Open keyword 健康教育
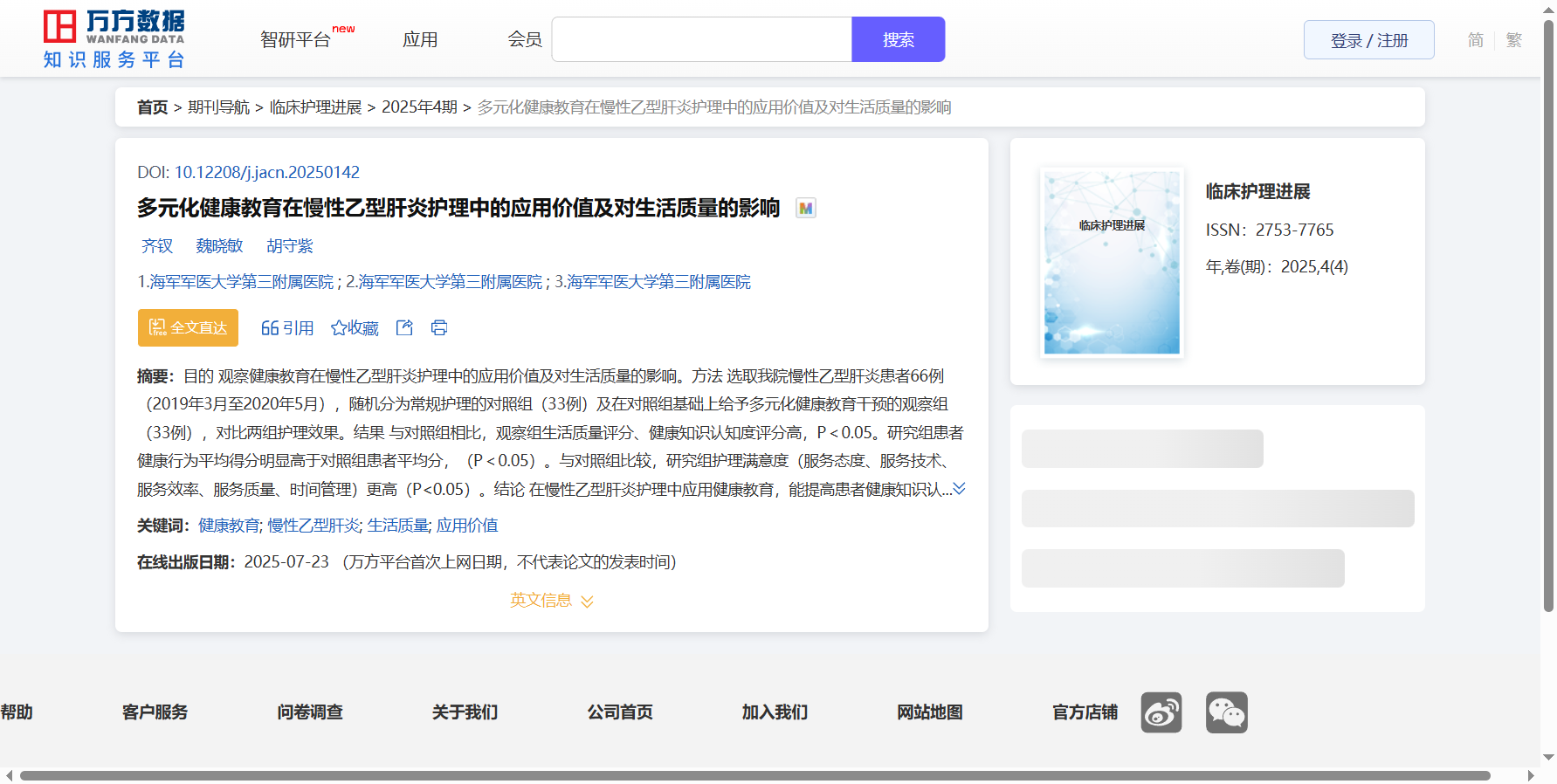The image size is (1557, 784). click(x=229, y=526)
